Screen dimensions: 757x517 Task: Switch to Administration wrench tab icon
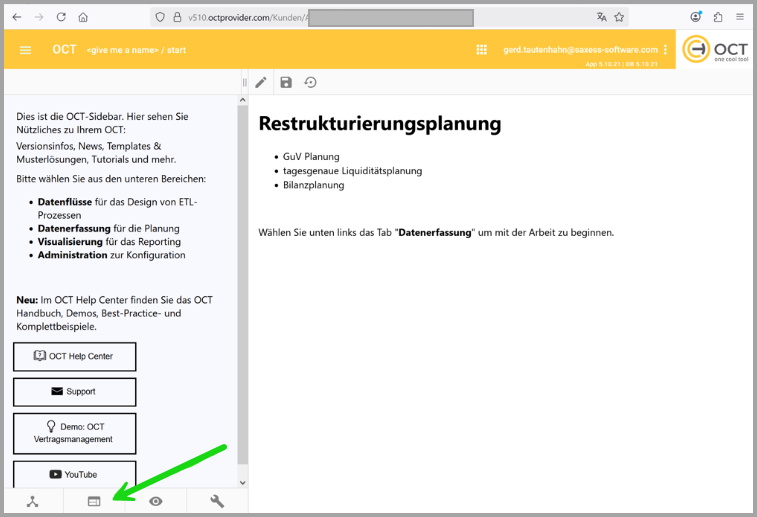[217, 502]
